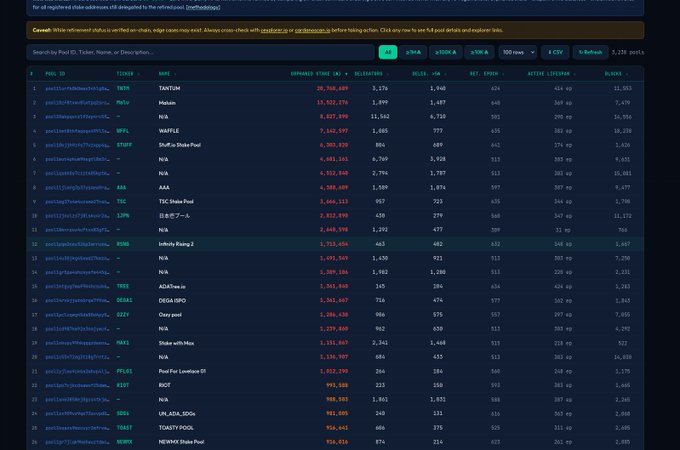Screen dimensions: 680x450
Task: Sort by Deleg. >5A column header
Action: tap(429, 74)
